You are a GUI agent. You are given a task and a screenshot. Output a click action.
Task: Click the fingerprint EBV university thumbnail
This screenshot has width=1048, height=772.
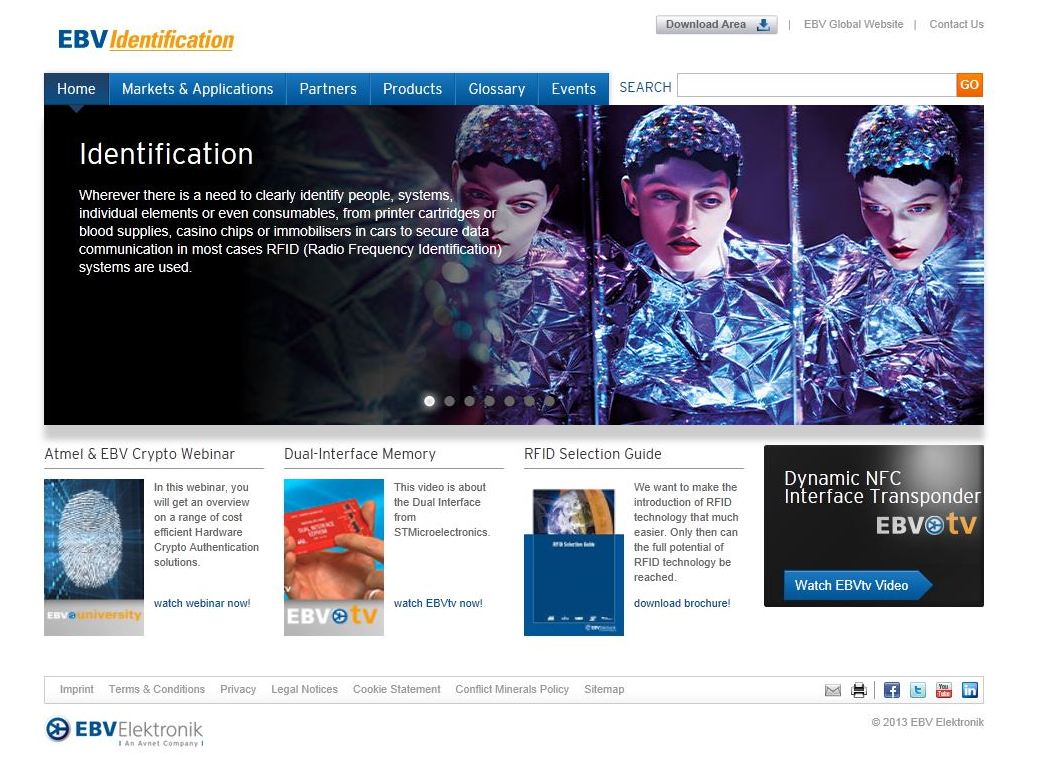point(94,557)
